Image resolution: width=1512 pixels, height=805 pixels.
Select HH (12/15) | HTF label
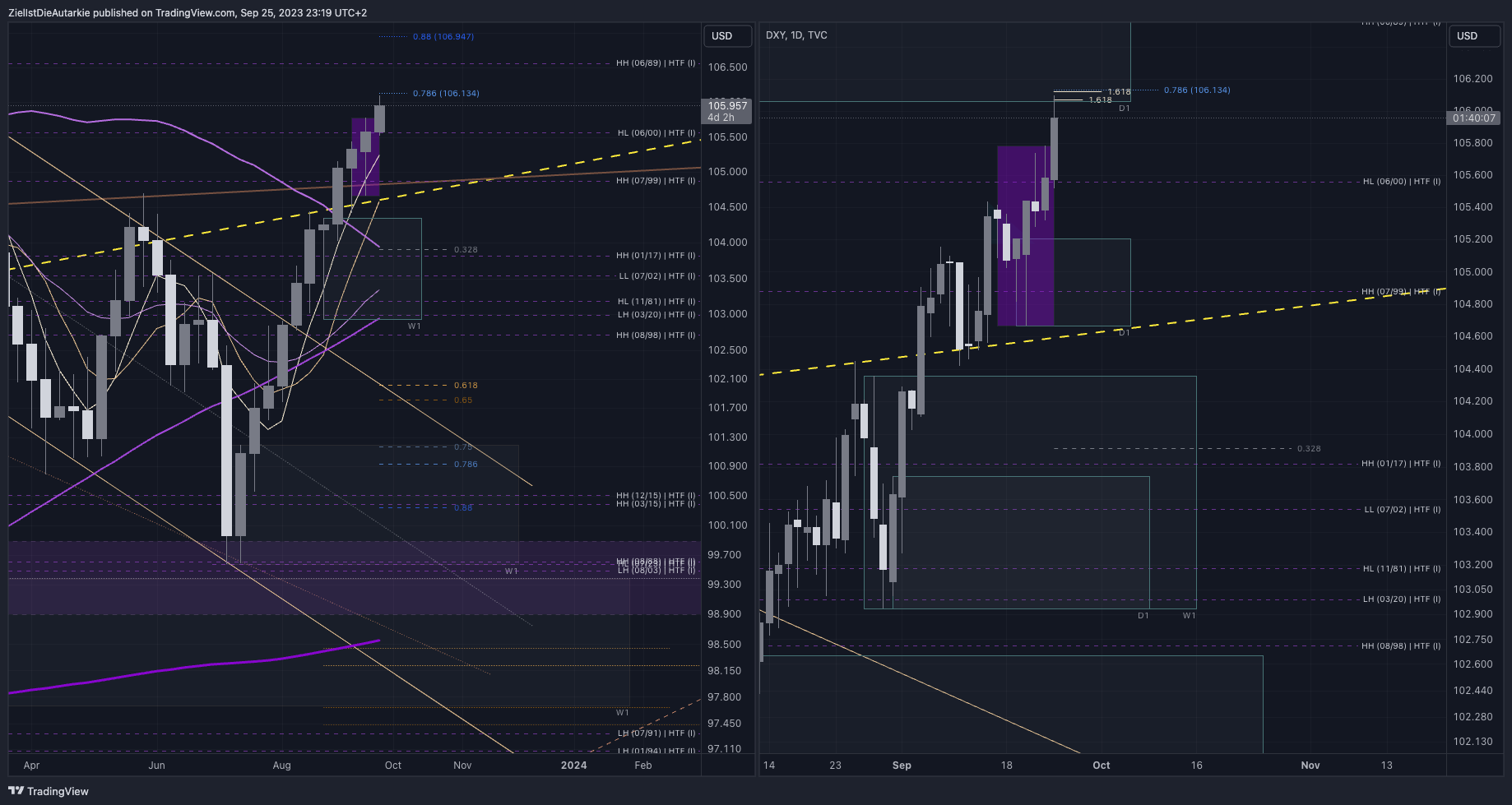click(x=656, y=496)
